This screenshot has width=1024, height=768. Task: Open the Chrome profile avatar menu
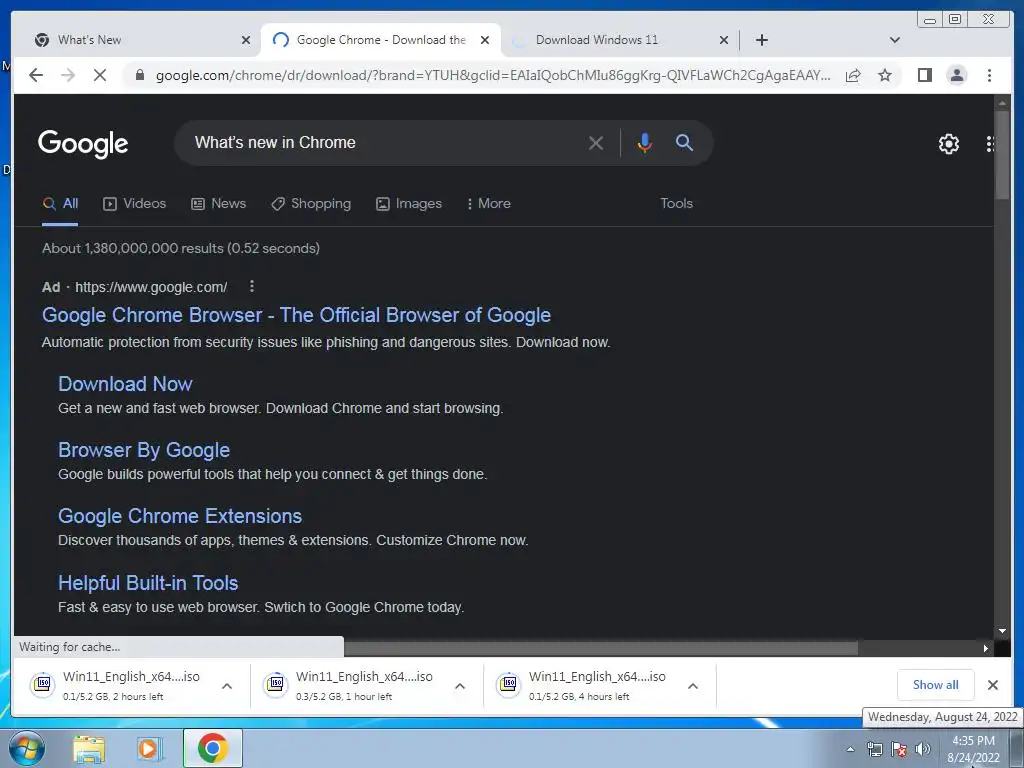pos(957,75)
